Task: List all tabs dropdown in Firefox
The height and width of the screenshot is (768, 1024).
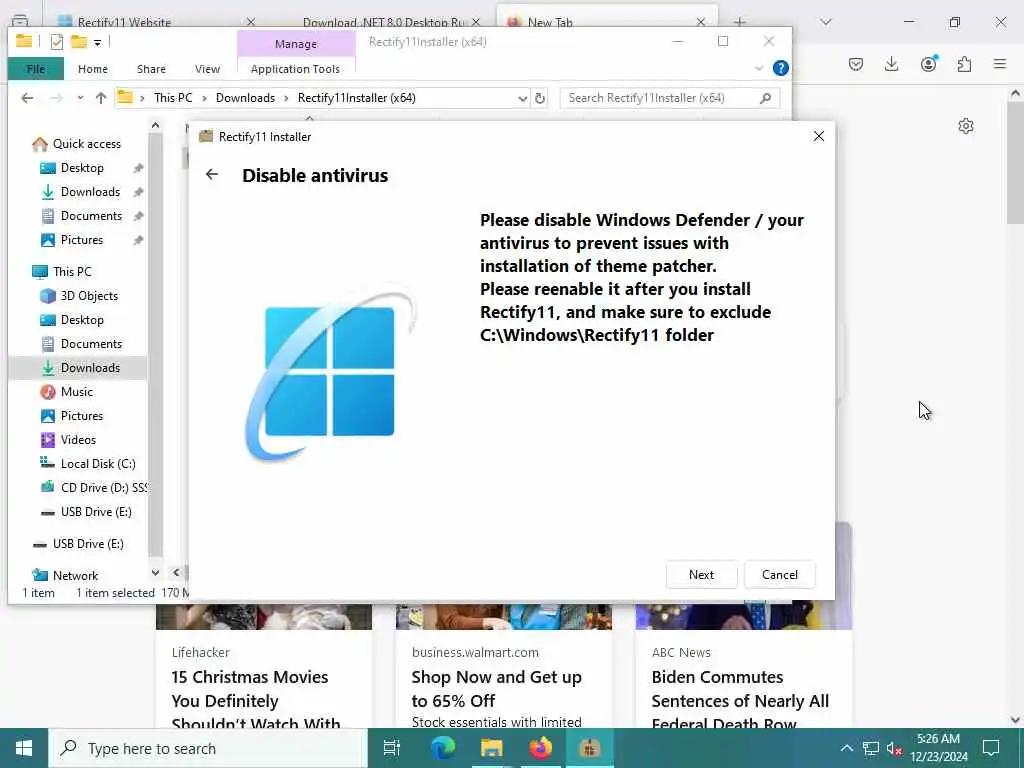Action: pyautogui.click(x=826, y=22)
